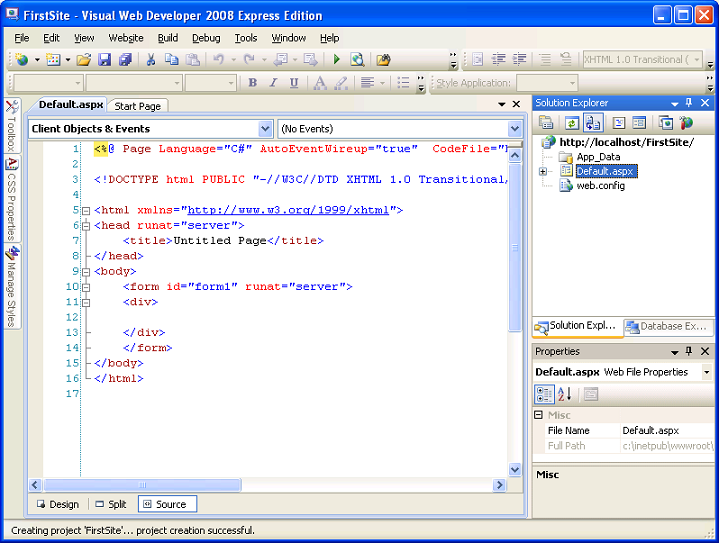Click the Nest Related Files icon in Solution Explorer
Viewport: 719px width, 543px height.
[x=593, y=123]
